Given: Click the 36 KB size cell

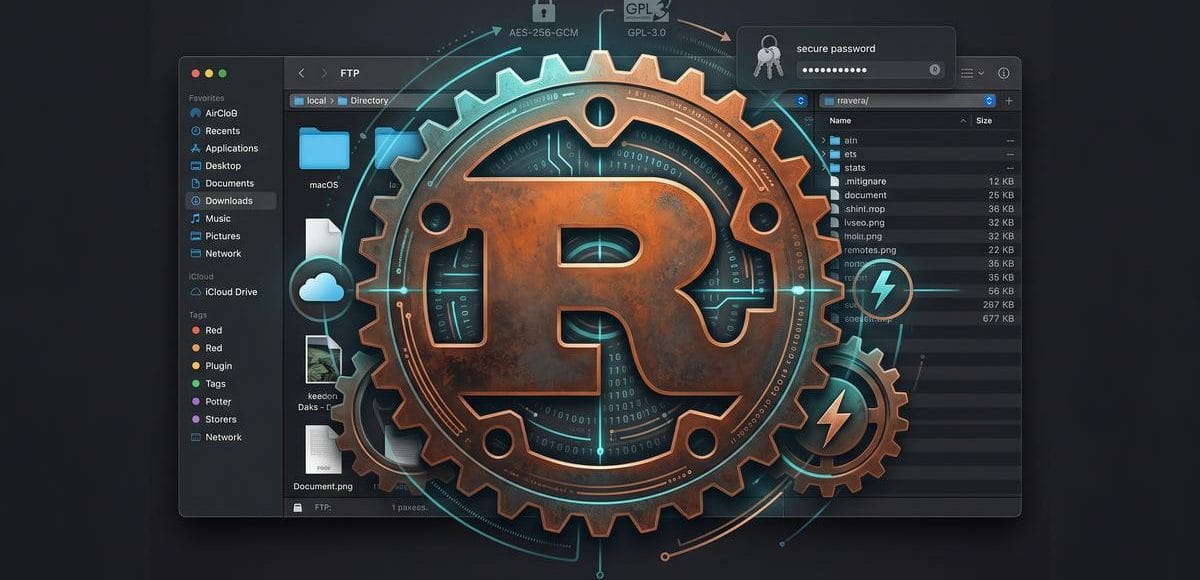Looking at the screenshot, I should [x=1001, y=208].
